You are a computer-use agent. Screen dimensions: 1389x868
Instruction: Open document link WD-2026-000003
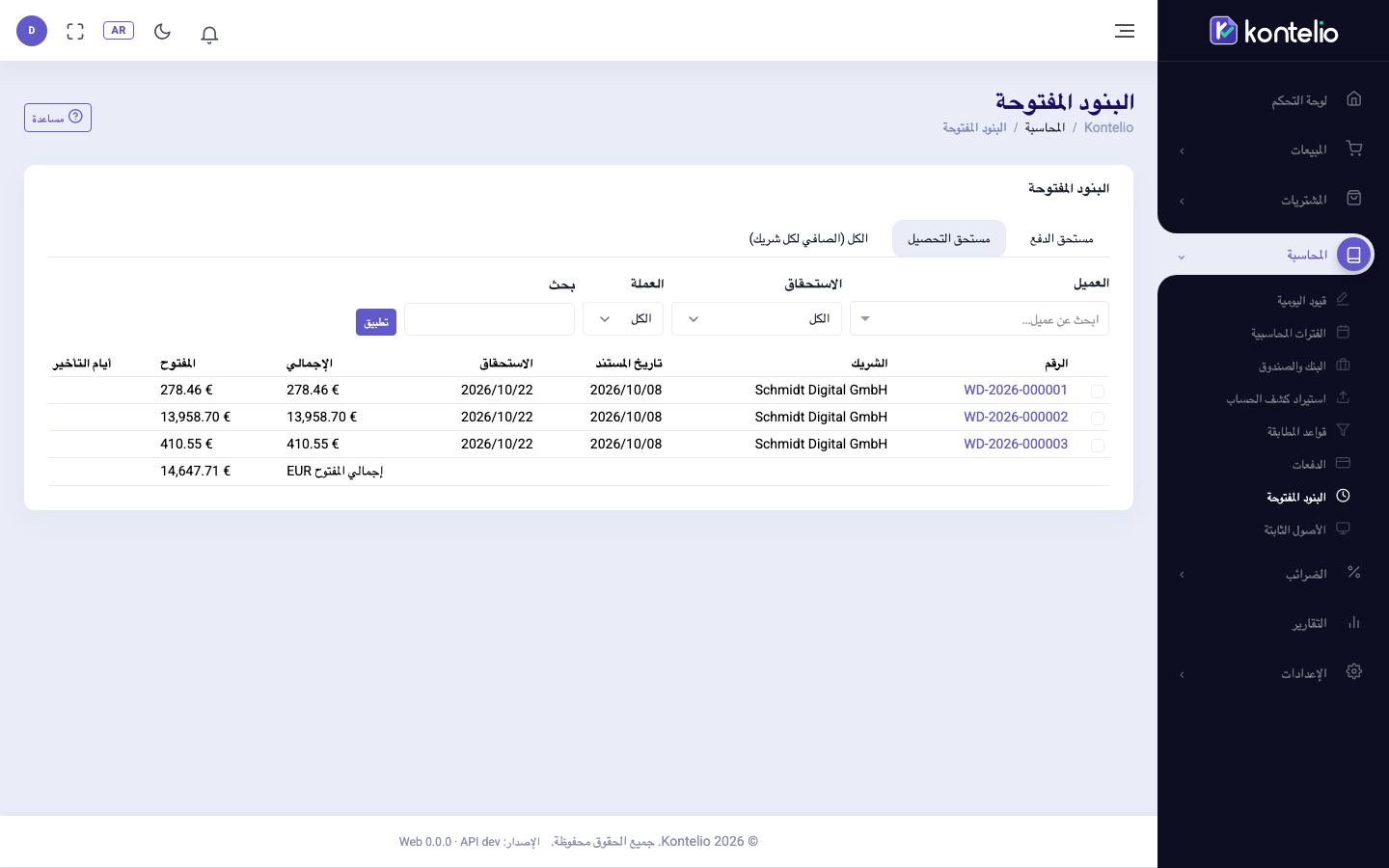[x=1016, y=445]
